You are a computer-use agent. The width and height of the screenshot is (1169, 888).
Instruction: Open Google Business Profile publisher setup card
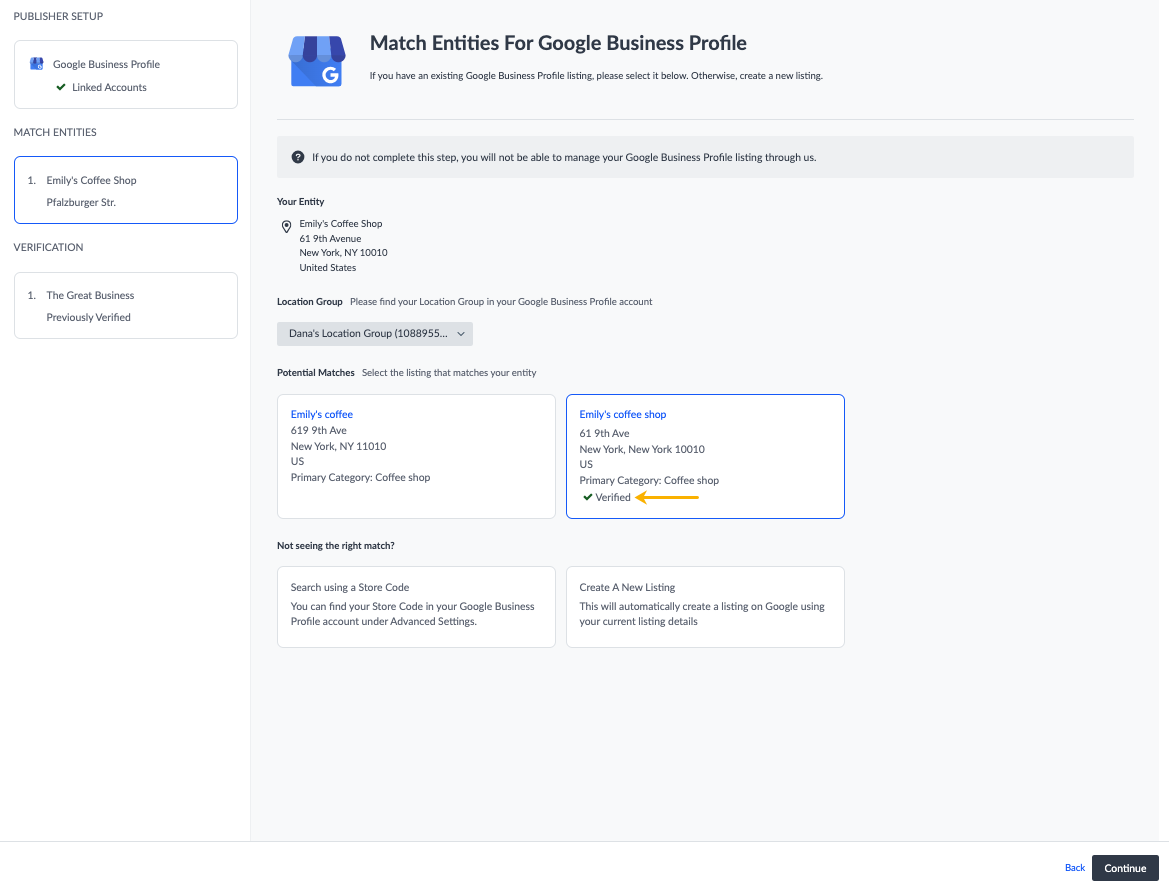pos(125,74)
